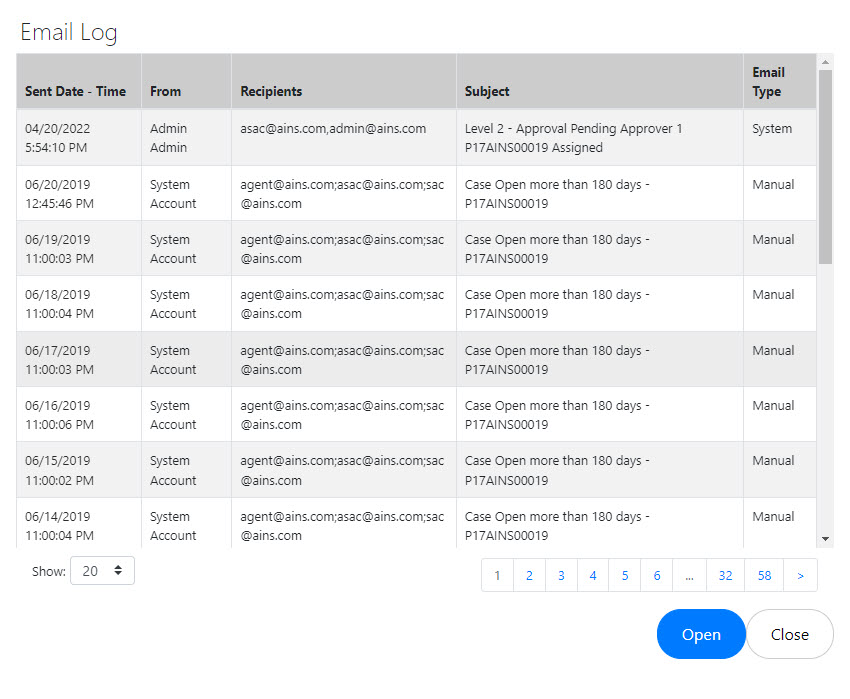Click the Email Type column header
The image size is (850, 699).
click(x=768, y=82)
